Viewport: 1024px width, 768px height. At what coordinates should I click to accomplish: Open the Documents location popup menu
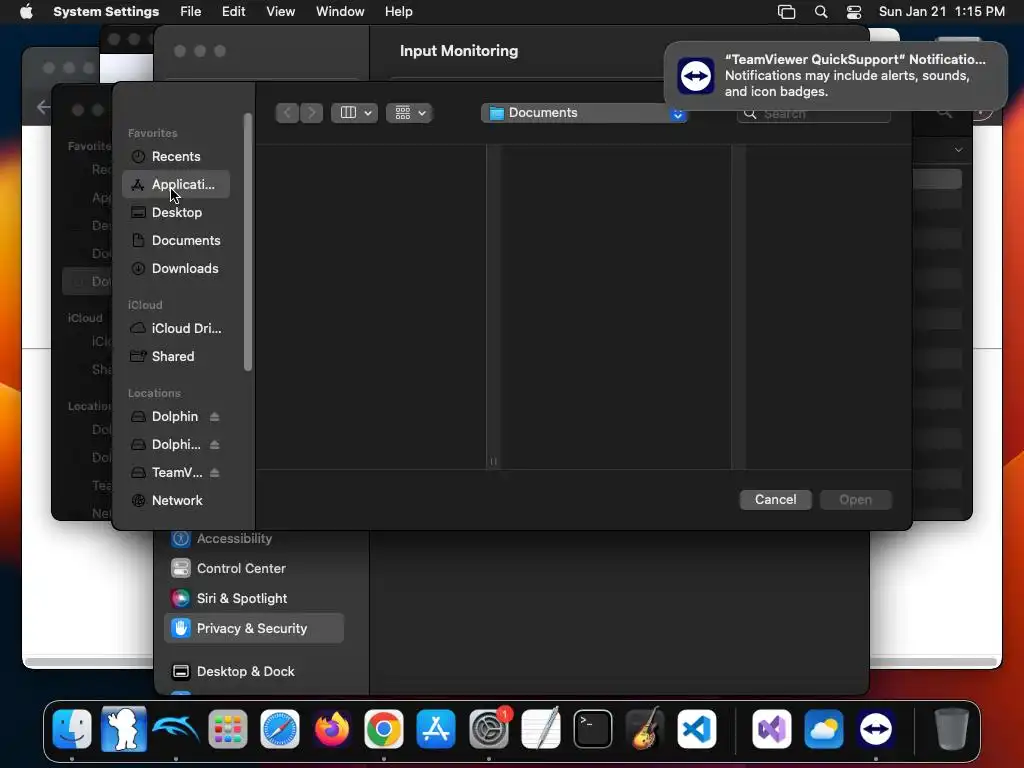pos(584,113)
